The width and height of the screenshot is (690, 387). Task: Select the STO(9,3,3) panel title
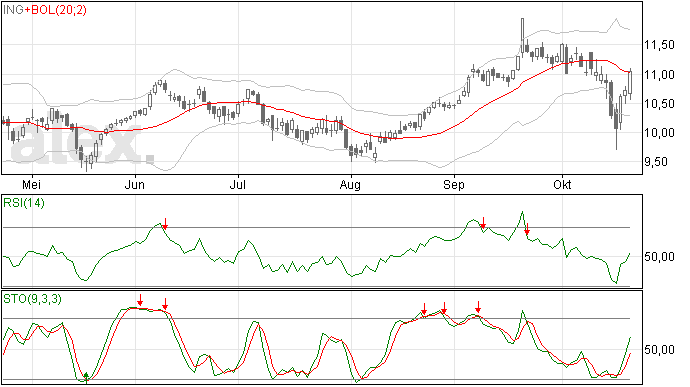33,299
